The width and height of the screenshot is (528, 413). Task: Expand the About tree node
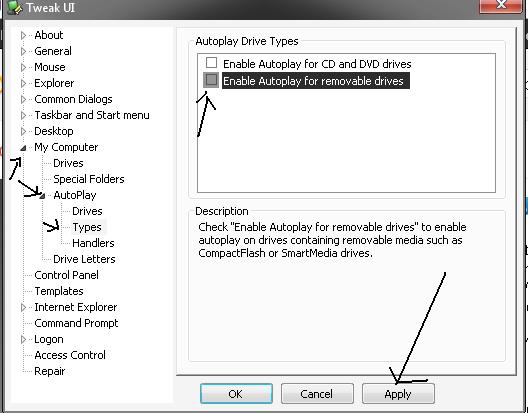coord(23,35)
